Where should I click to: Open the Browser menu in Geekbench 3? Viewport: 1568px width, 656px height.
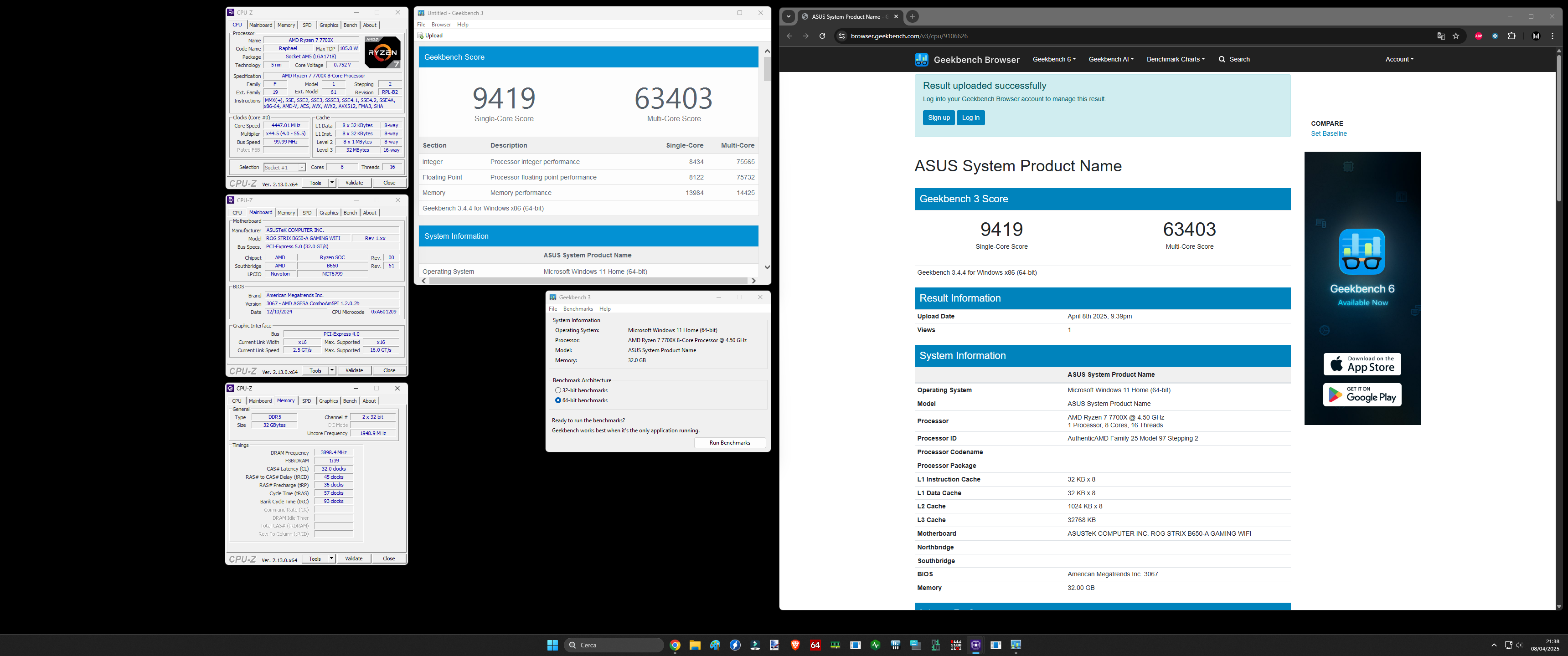click(441, 24)
